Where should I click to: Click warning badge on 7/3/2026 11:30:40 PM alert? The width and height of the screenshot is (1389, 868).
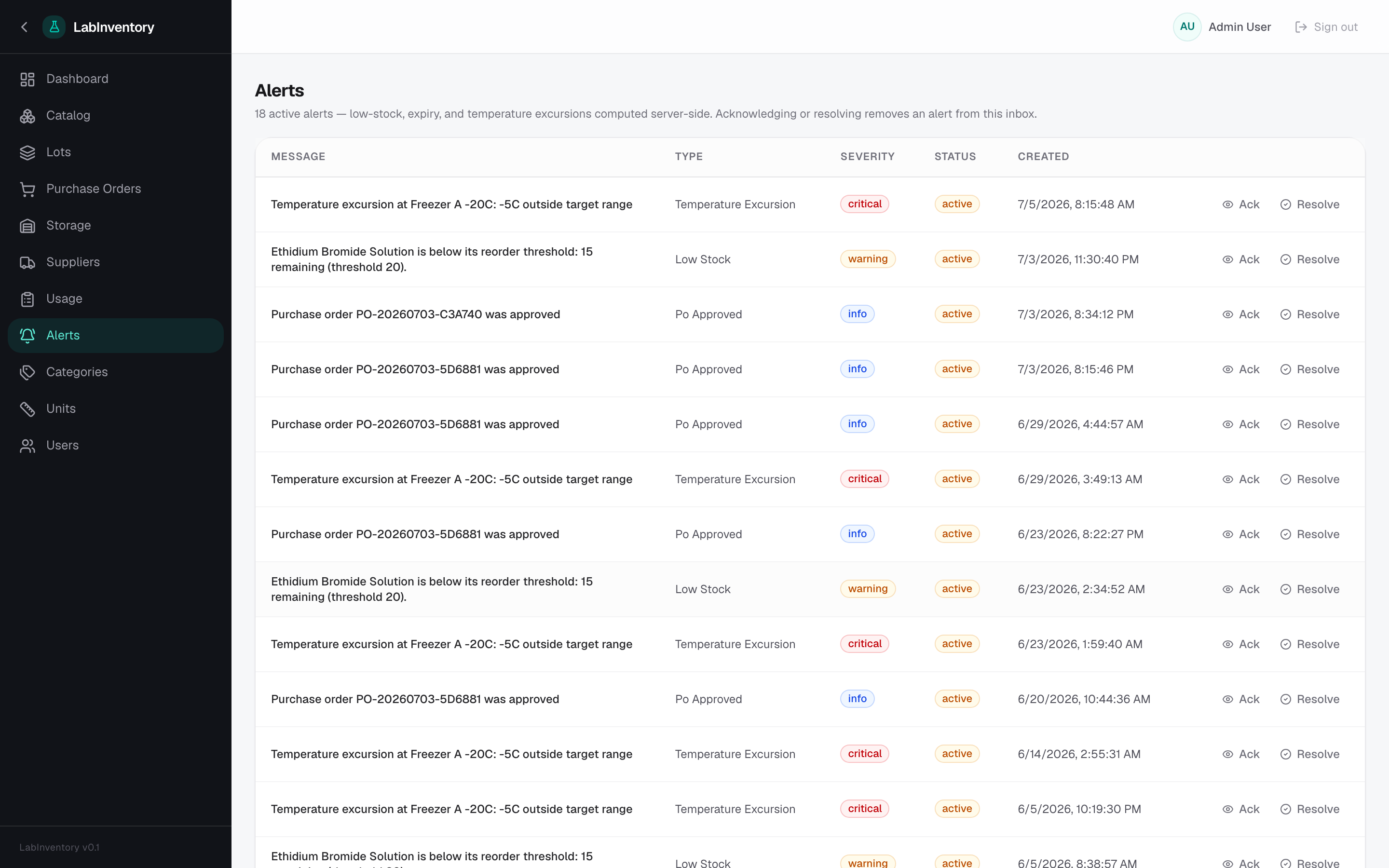point(867,259)
